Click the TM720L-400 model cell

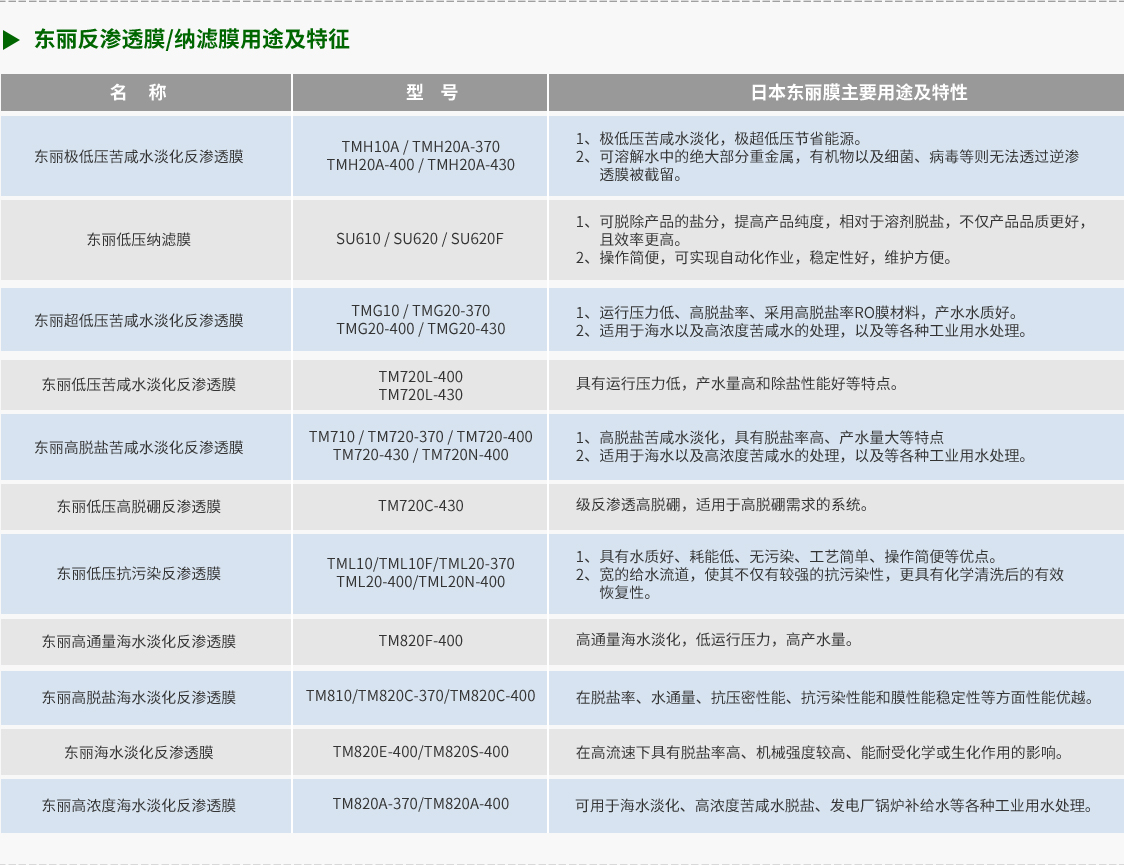[420, 385]
